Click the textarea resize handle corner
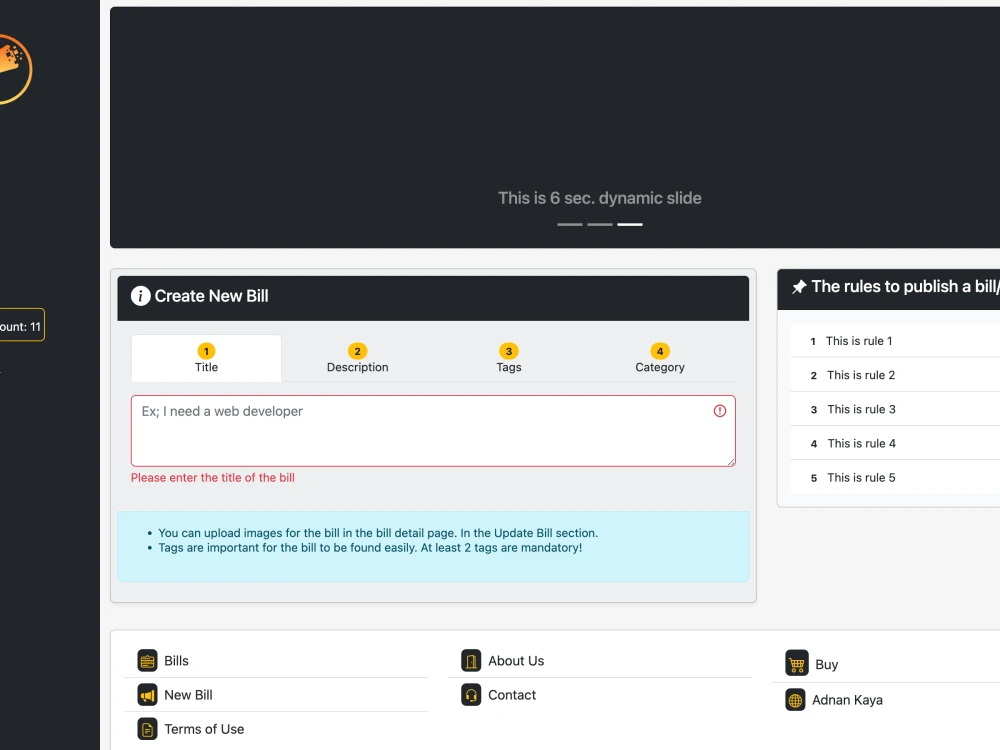The height and width of the screenshot is (750, 1000). point(731,462)
